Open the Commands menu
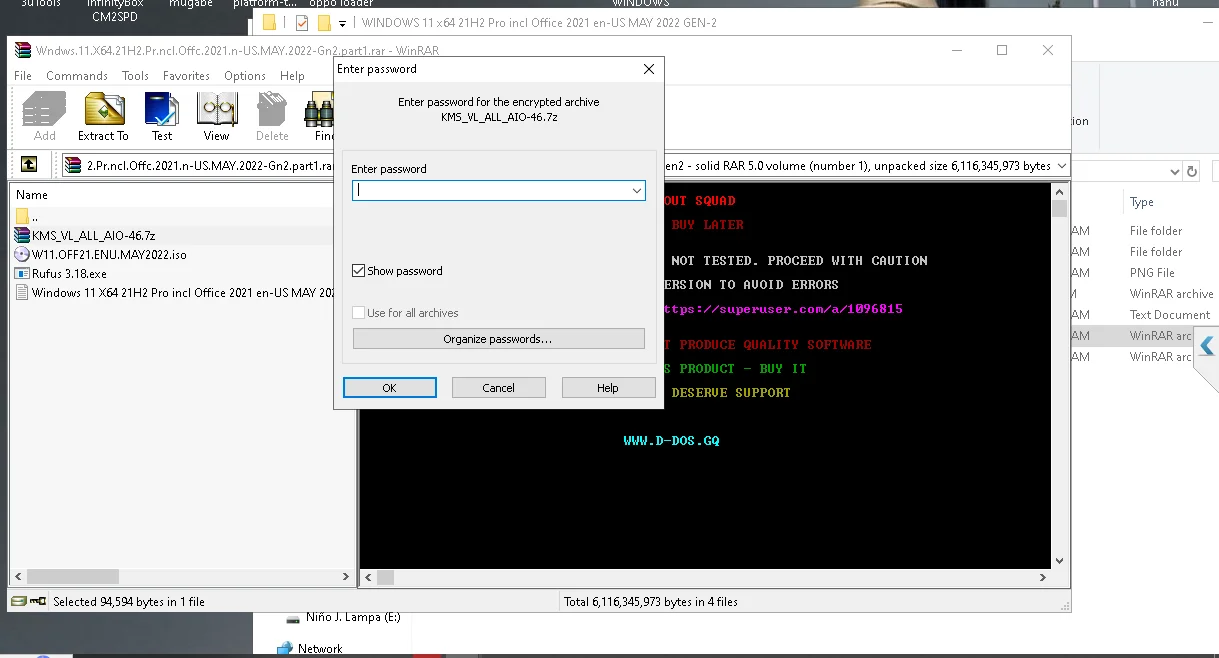 tap(77, 76)
